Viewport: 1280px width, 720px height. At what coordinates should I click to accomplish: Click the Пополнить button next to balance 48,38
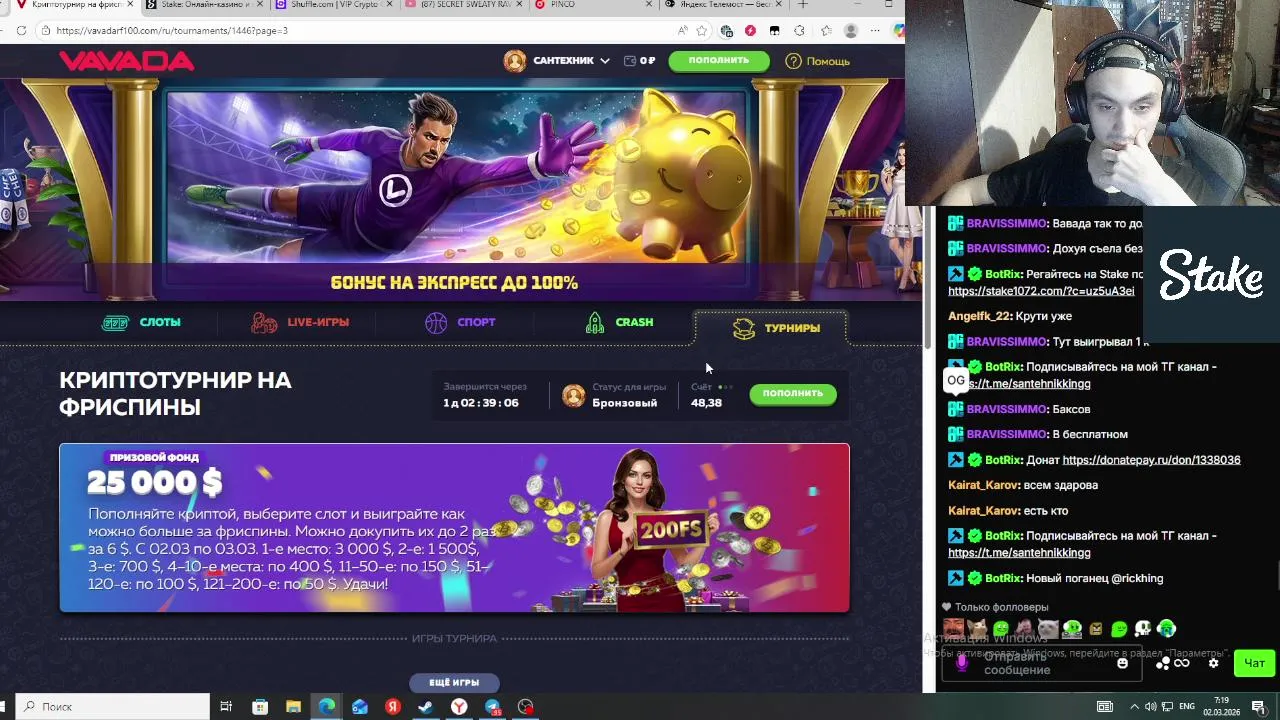coord(793,393)
